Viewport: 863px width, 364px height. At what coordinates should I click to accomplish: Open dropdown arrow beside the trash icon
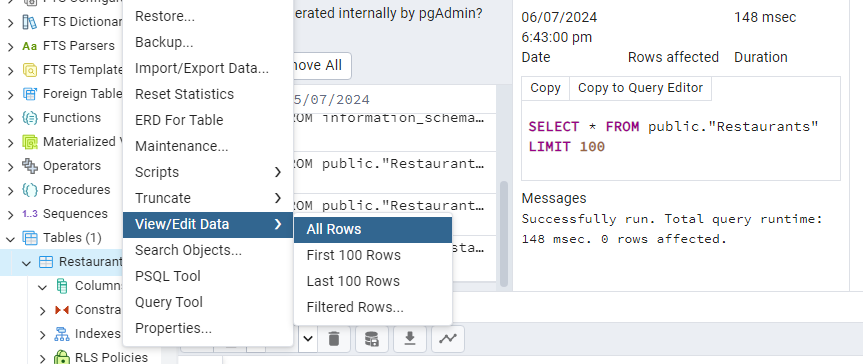pos(309,338)
